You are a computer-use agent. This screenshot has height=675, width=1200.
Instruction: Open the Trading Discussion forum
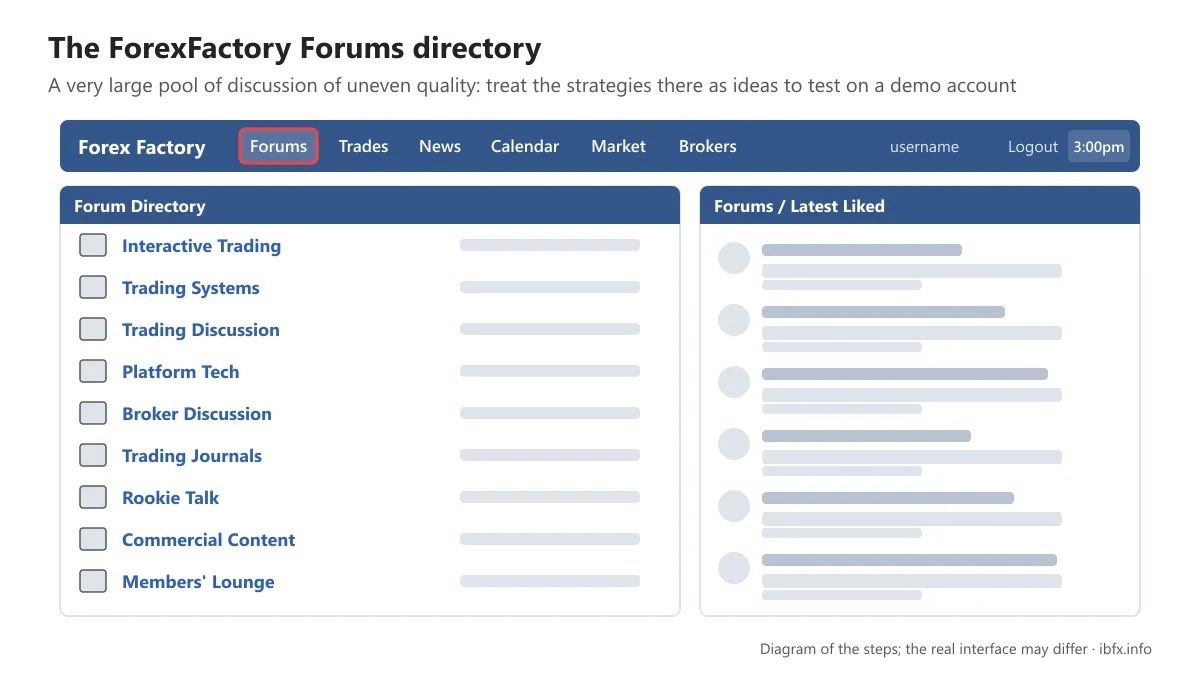(x=200, y=330)
